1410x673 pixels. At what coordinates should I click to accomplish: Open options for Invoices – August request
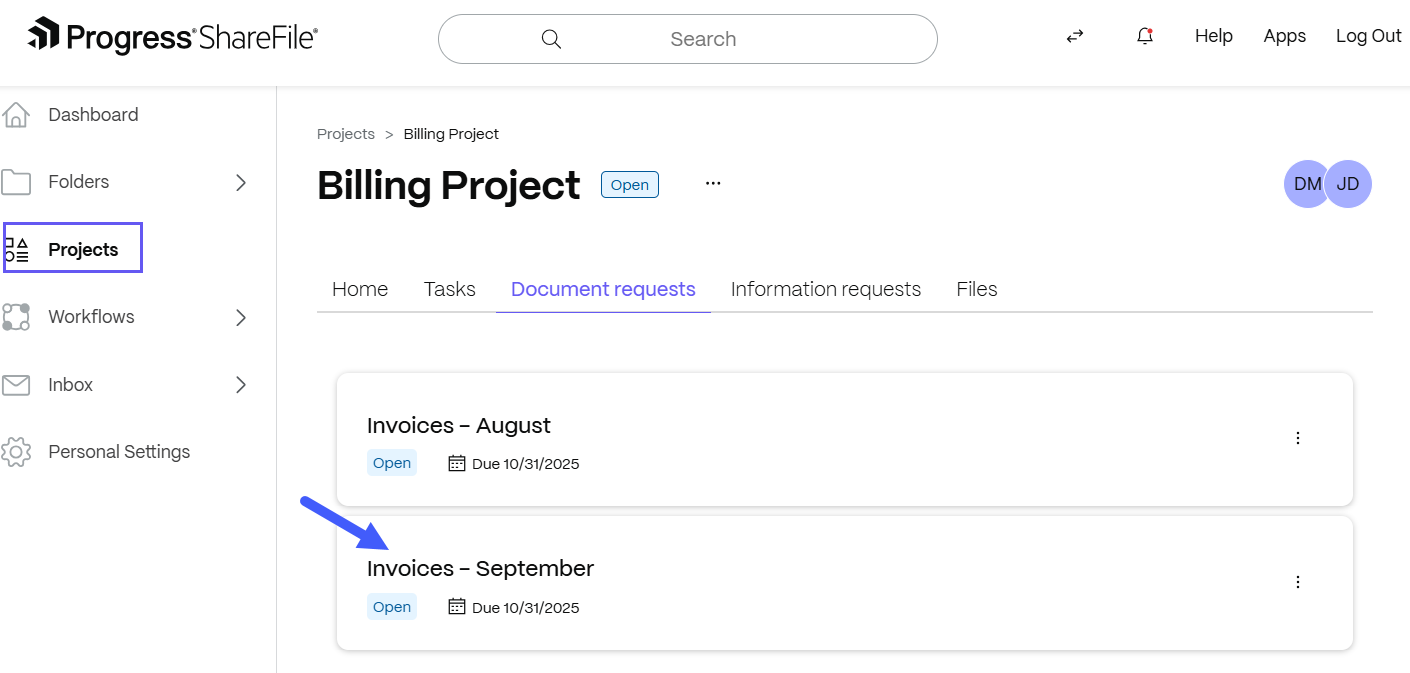[x=1298, y=438]
